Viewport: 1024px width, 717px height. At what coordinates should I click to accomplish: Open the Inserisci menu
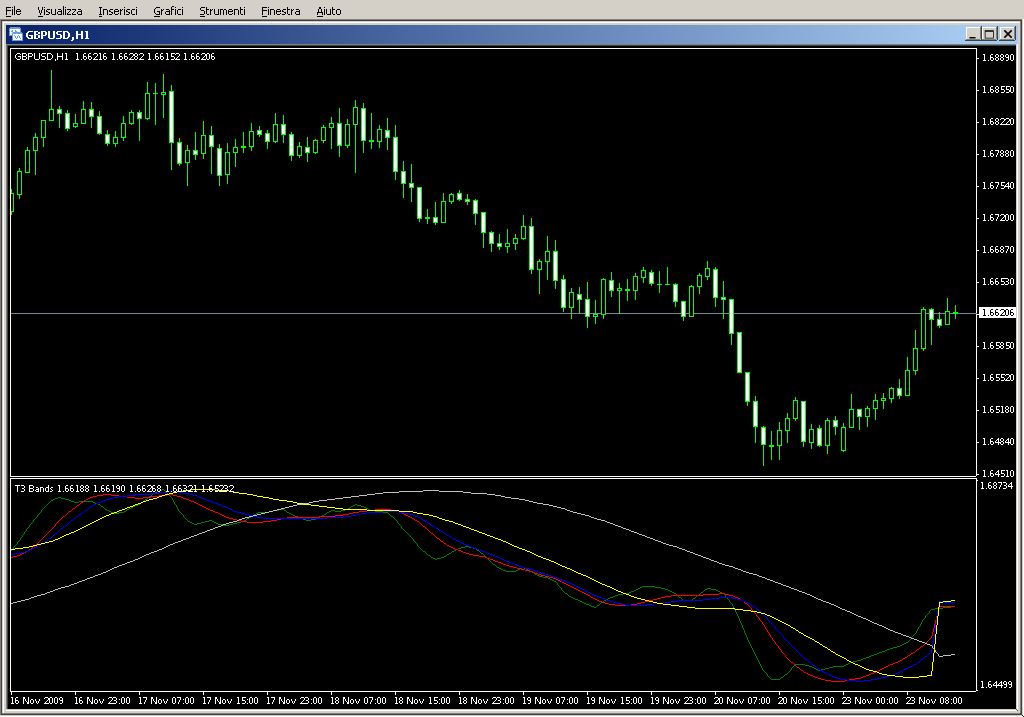click(x=118, y=11)
